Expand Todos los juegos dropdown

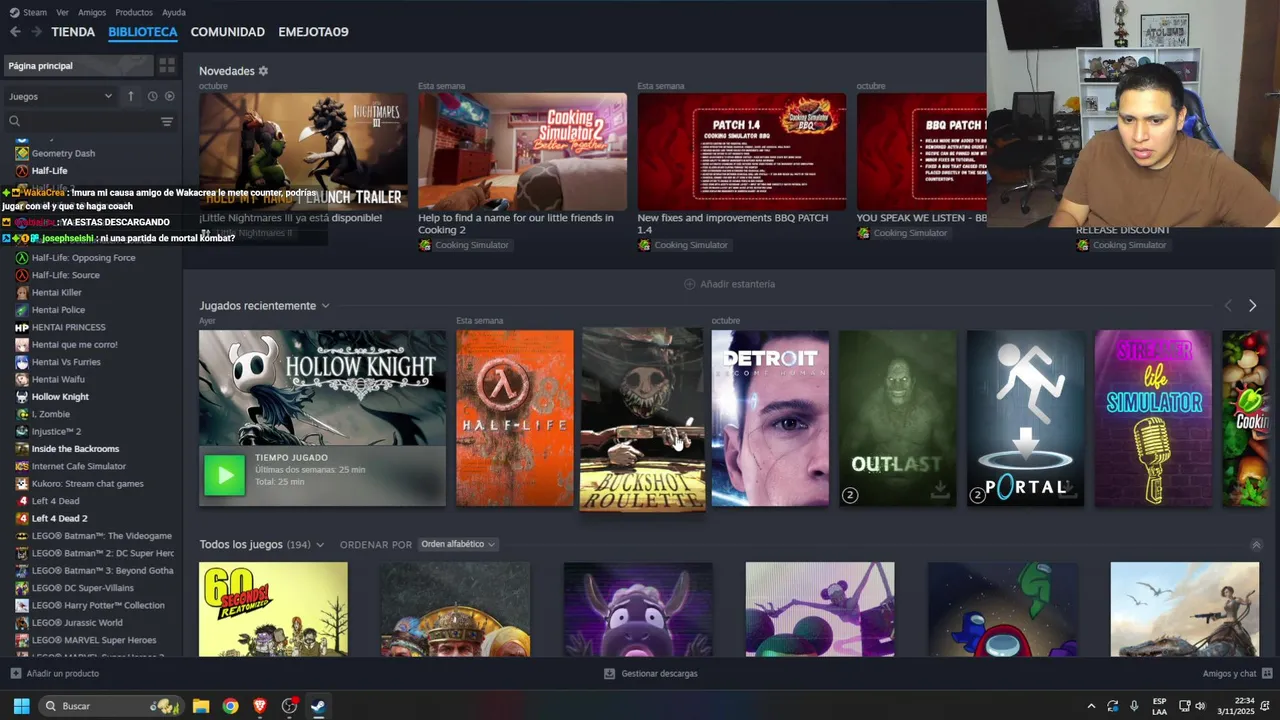coord(320,545)
